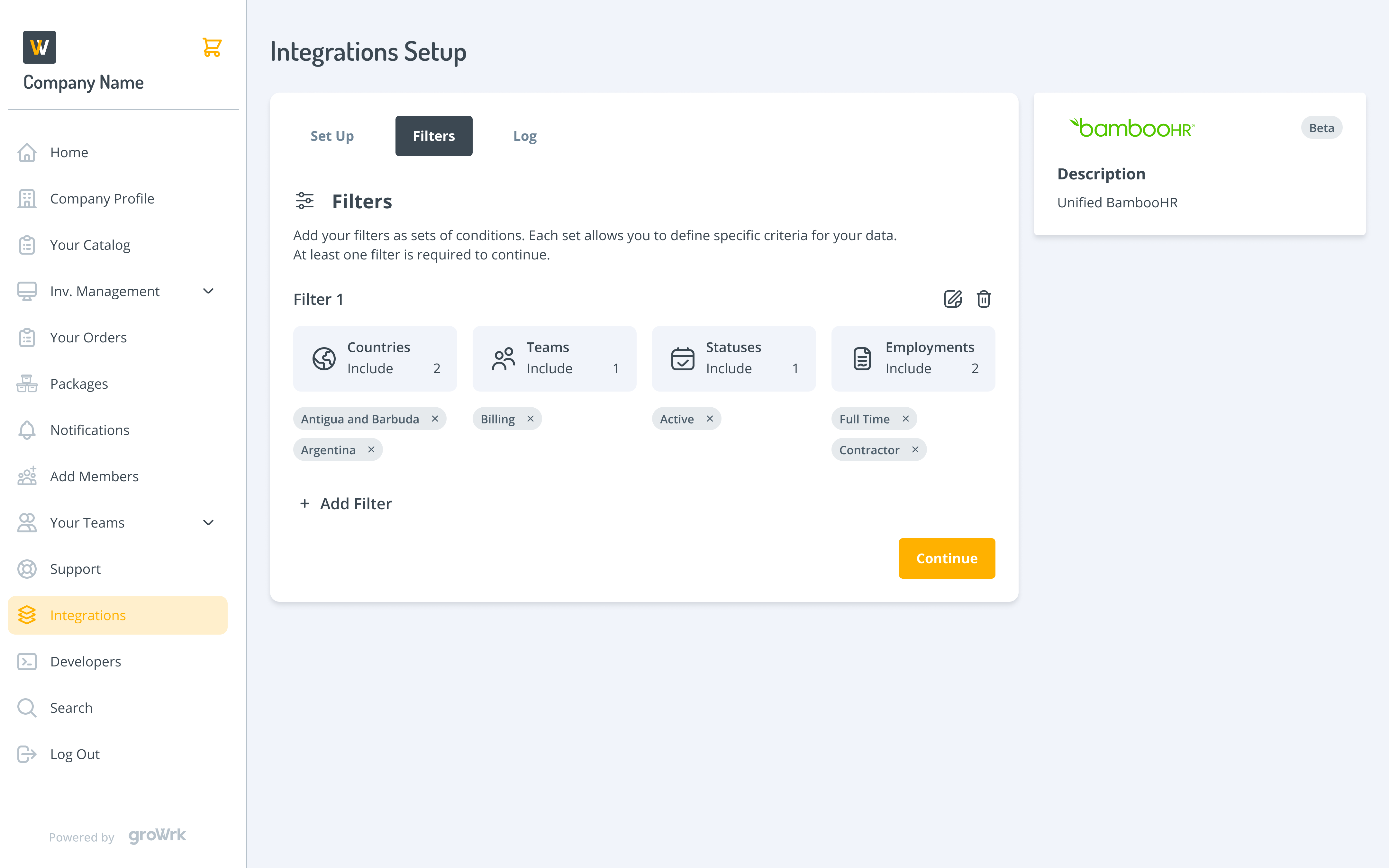The height and width of the screenshot is (868, 1389).
Task: Switch to the Log tab
Action: click(525, 136)
